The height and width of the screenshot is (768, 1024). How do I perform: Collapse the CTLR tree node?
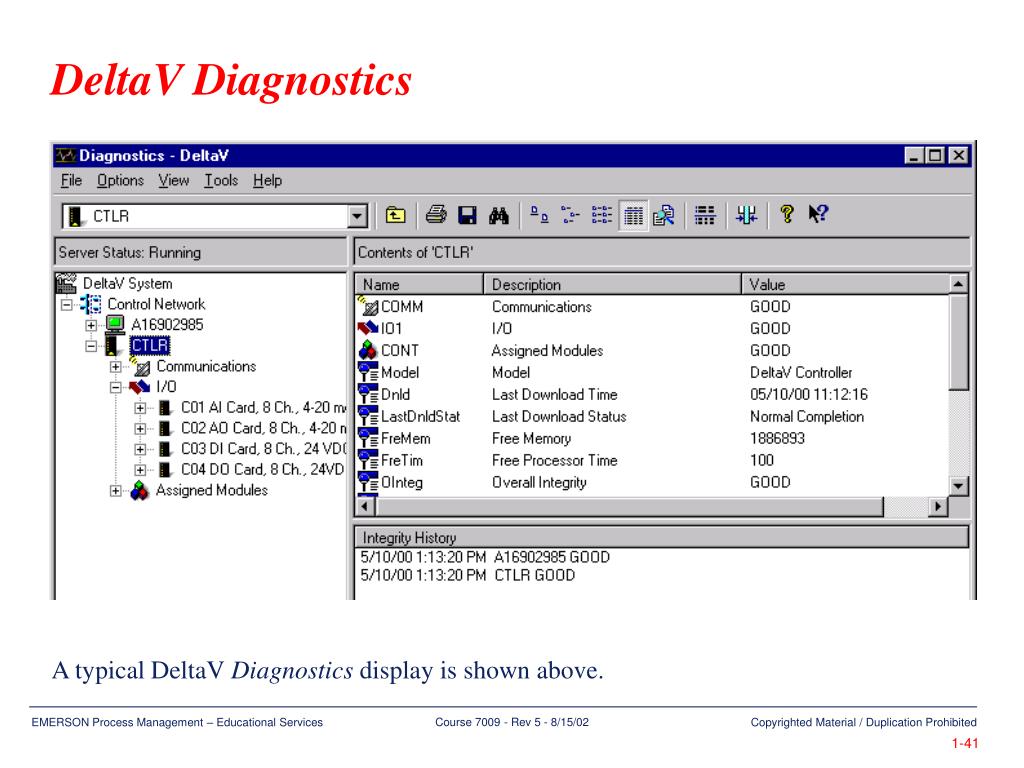point(91,345)
